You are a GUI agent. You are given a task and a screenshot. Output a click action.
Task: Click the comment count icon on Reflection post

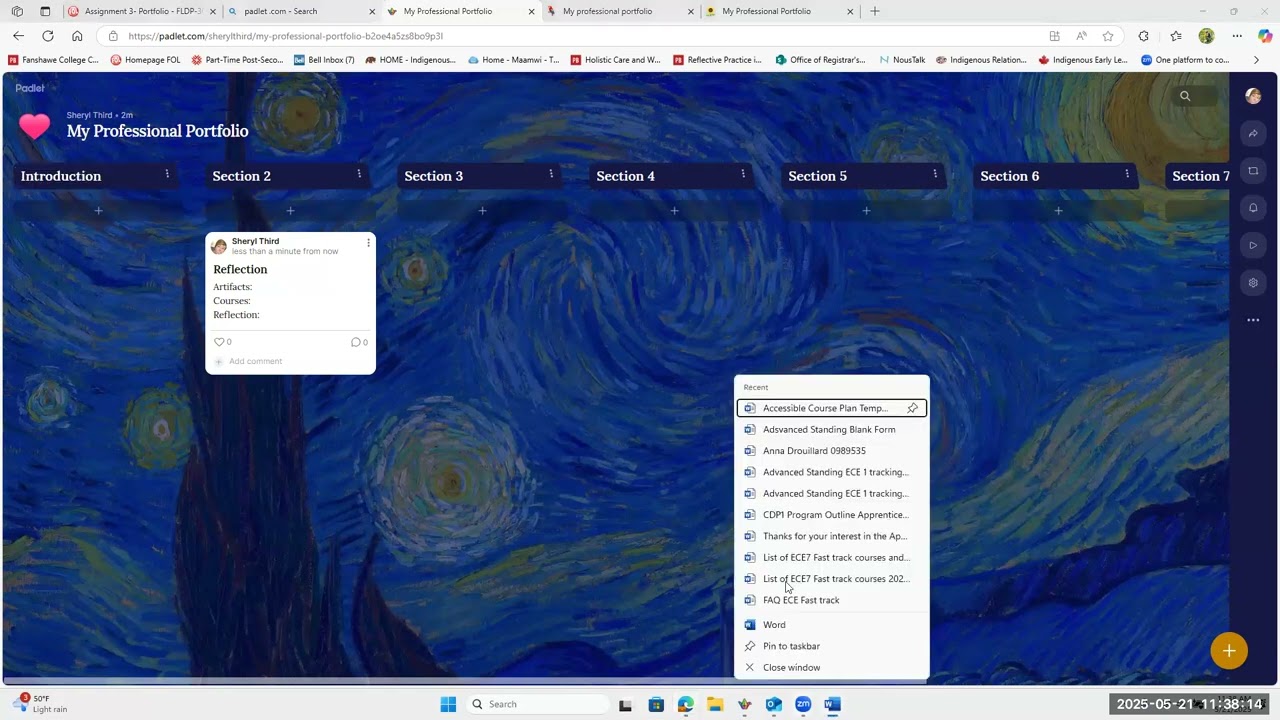(x=355, y=342)
